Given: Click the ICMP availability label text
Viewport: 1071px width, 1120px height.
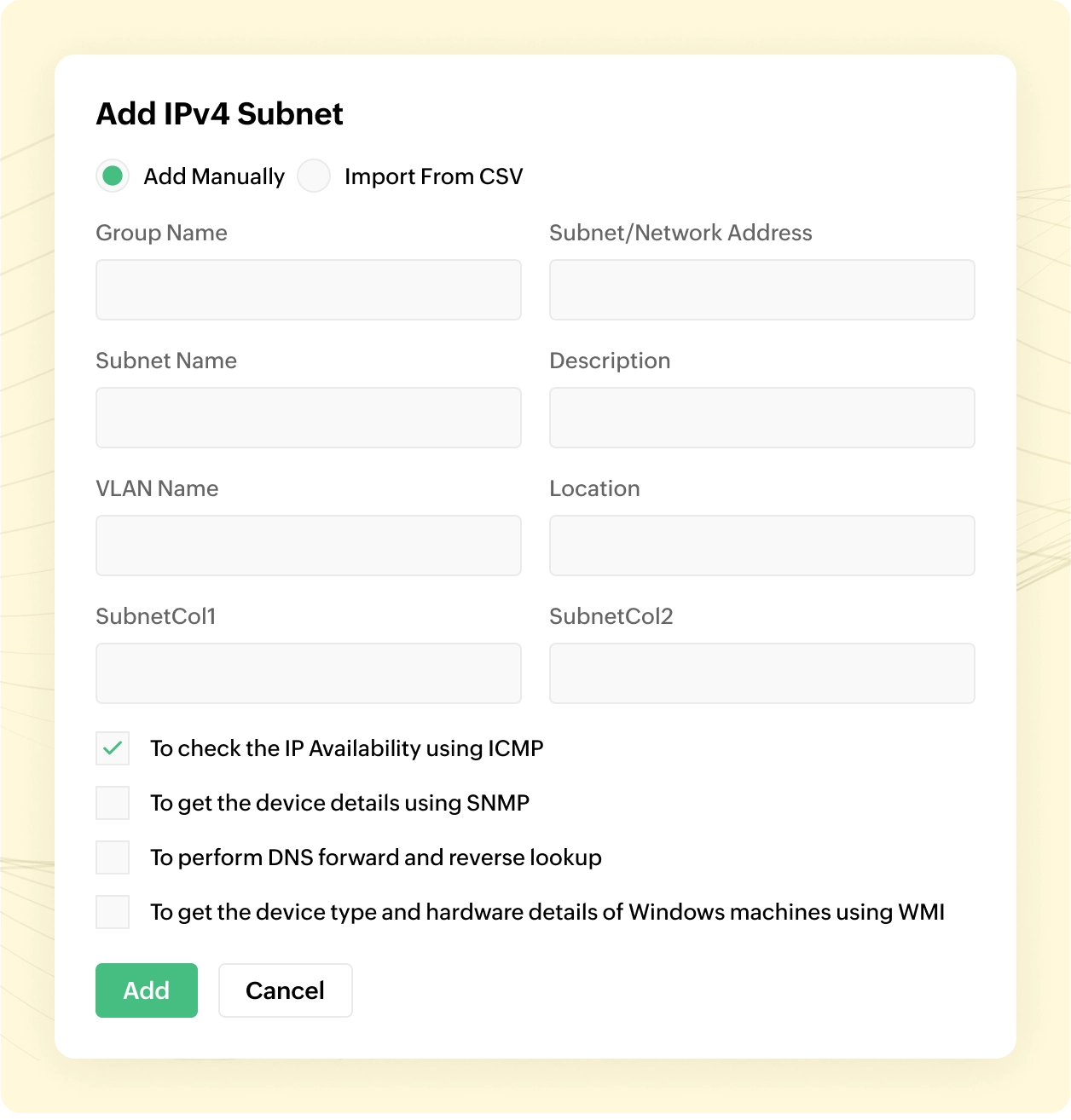Looking at the screenshot, I should pos(346,748).
